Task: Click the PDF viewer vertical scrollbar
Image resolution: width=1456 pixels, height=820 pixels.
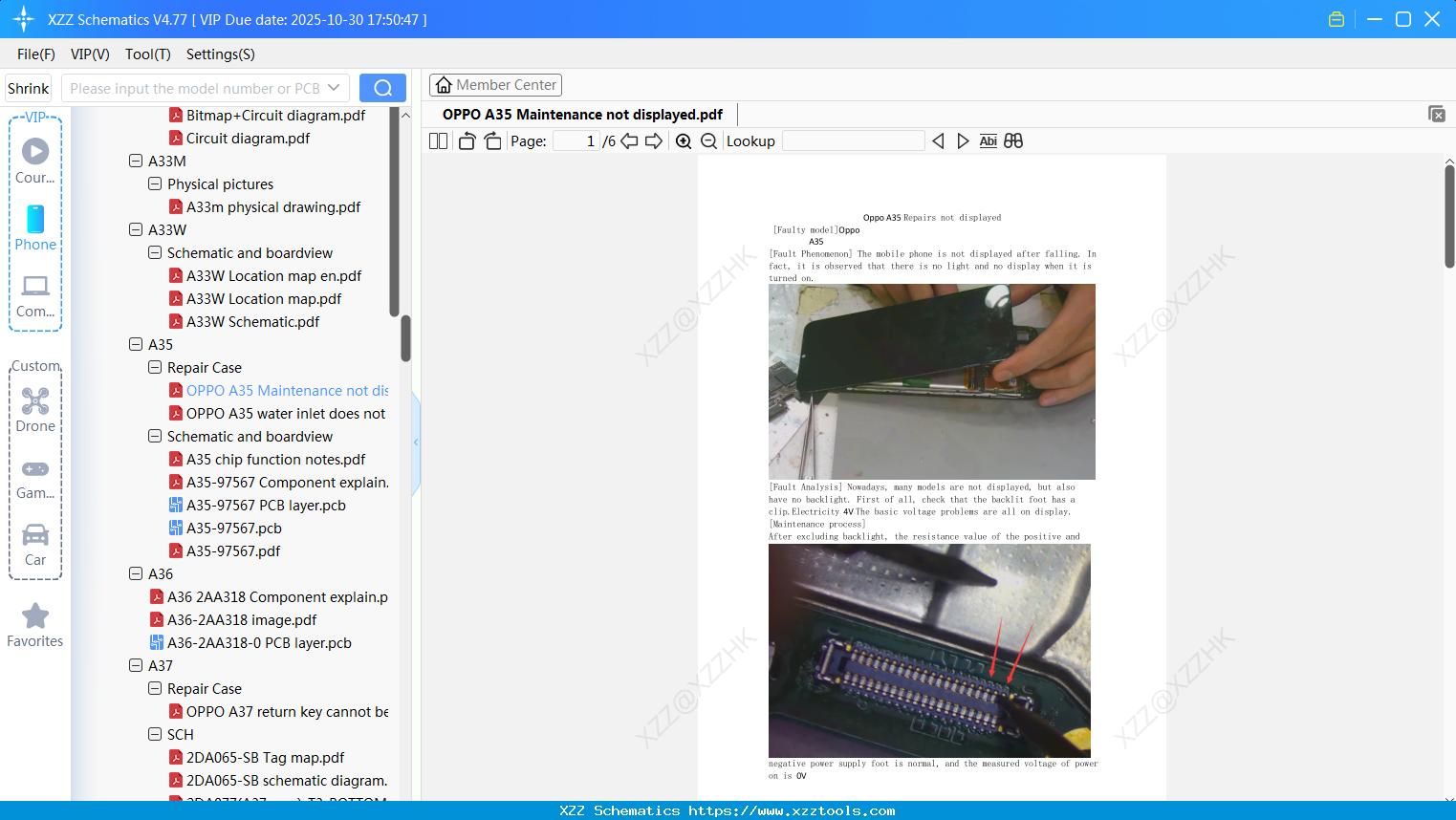Action: 1449,217
